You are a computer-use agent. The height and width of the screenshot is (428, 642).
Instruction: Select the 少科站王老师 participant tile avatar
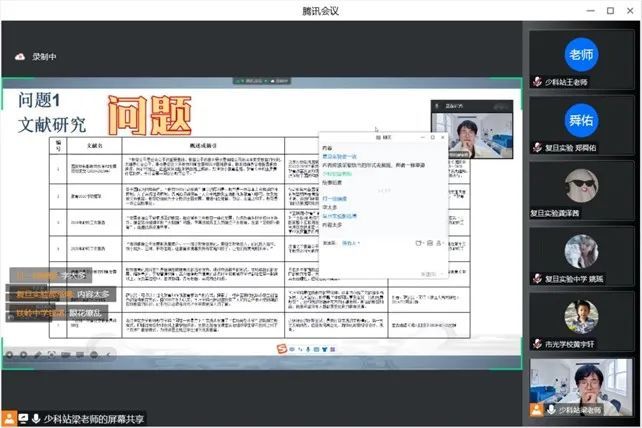point(581,54)
